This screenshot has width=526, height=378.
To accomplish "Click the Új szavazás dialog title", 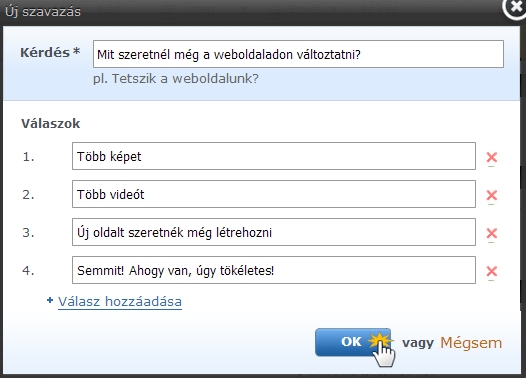I will click(43, 12).
